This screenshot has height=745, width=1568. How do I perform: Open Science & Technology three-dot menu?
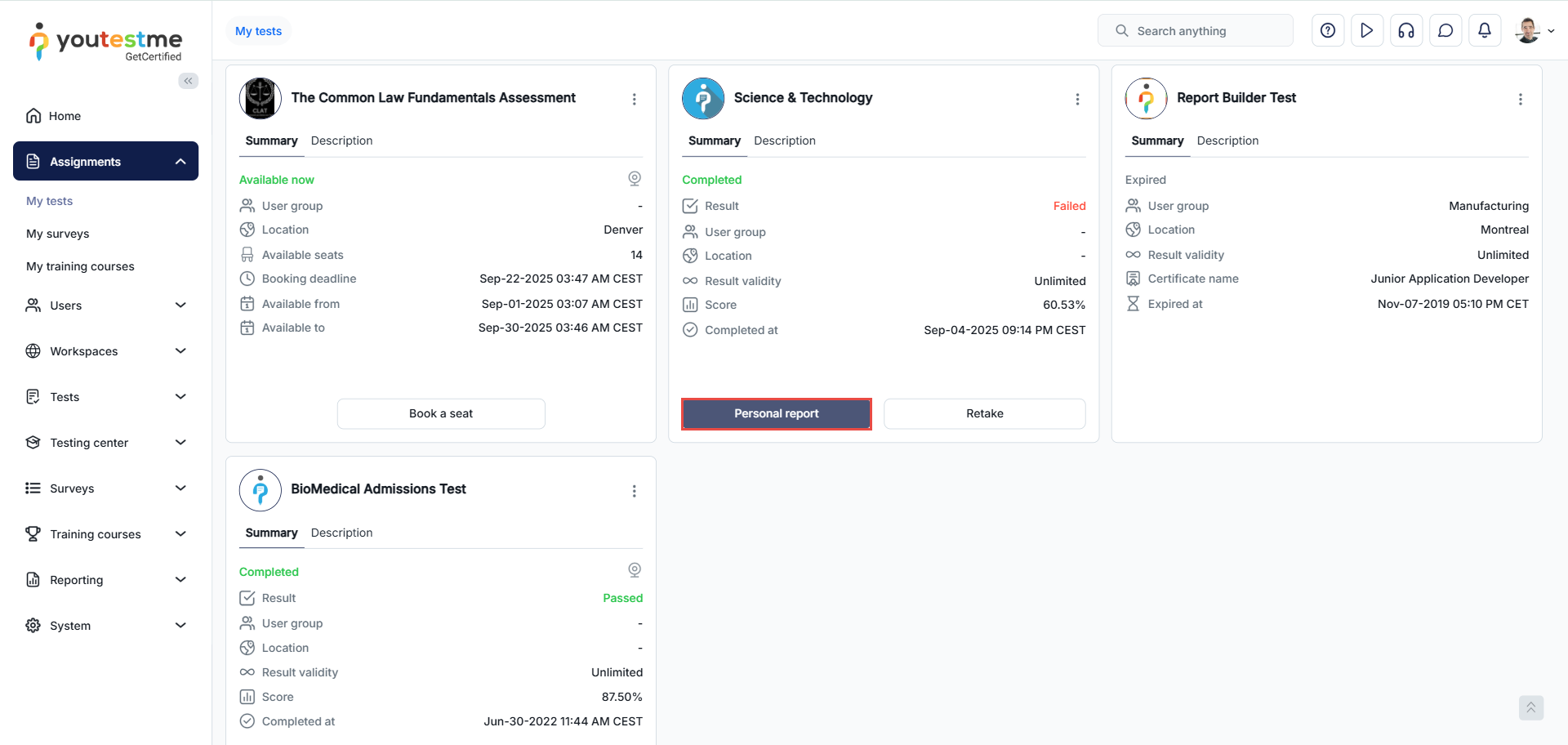(x=1077, y=99)
